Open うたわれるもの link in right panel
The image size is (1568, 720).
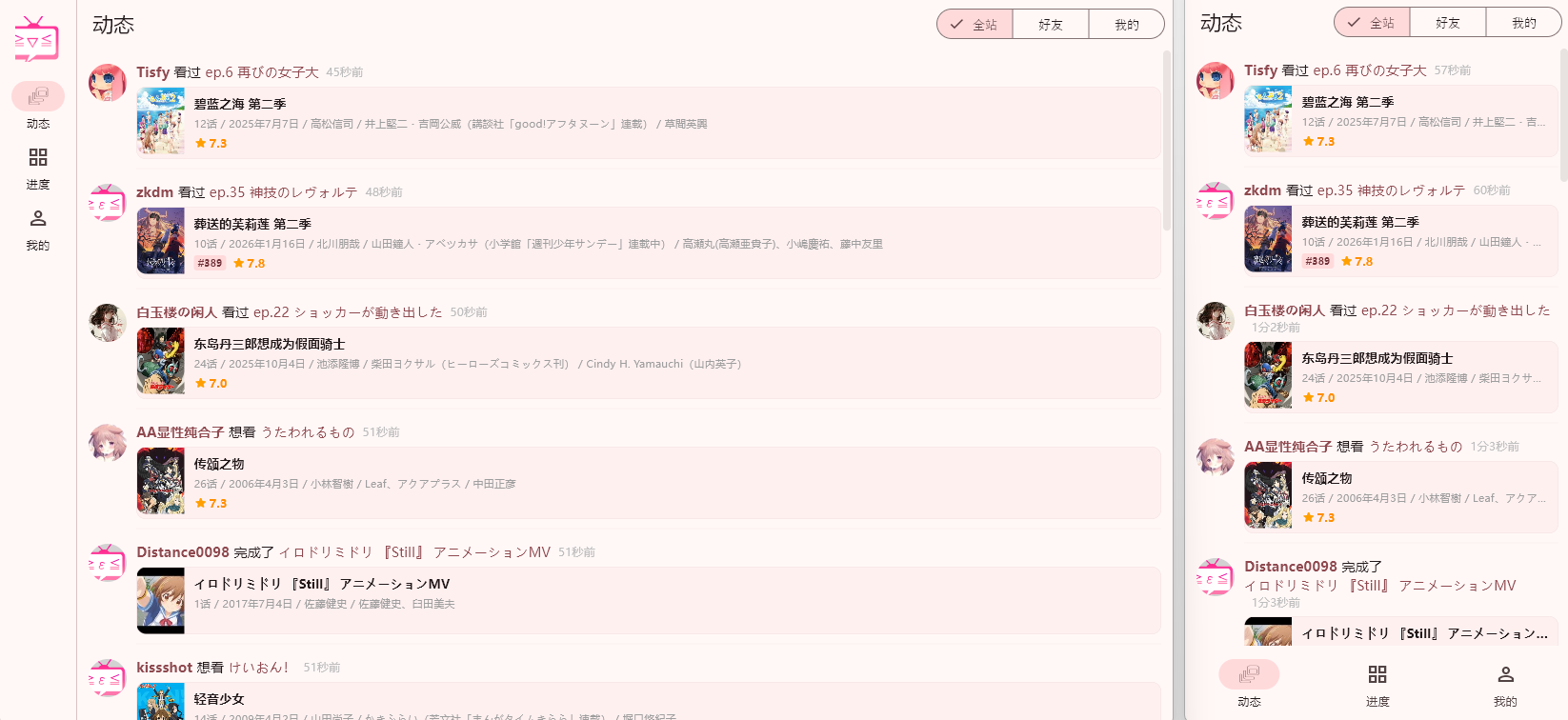[1416, 447]
